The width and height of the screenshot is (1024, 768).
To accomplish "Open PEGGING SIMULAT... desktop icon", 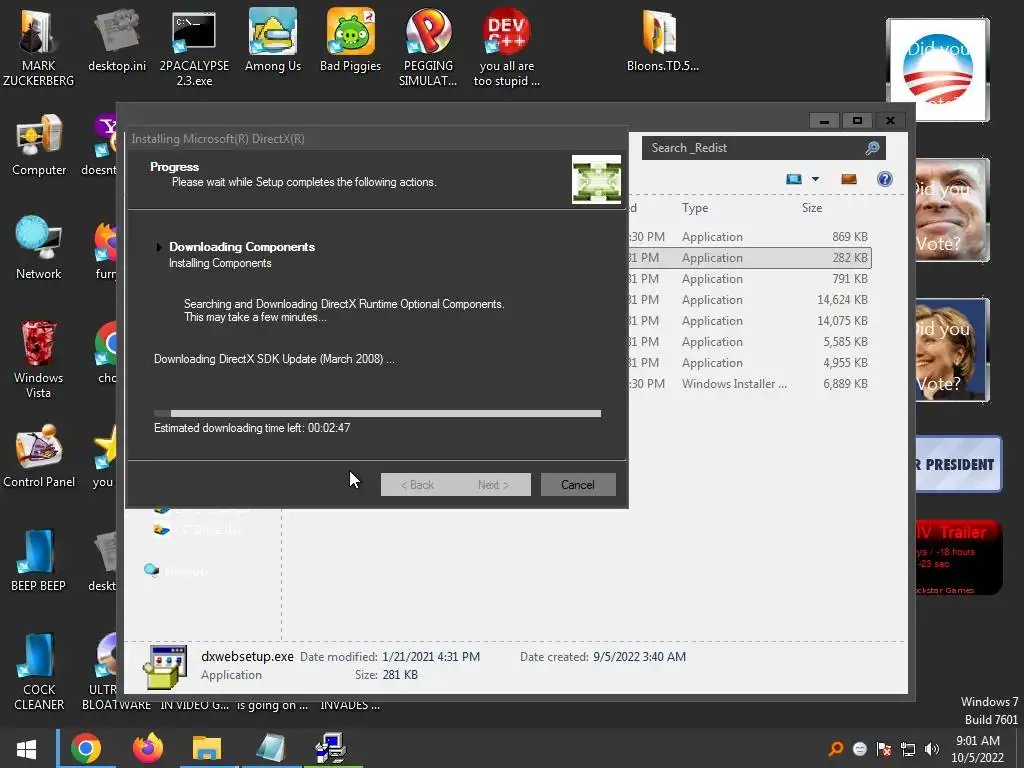I will pos(428,48).
